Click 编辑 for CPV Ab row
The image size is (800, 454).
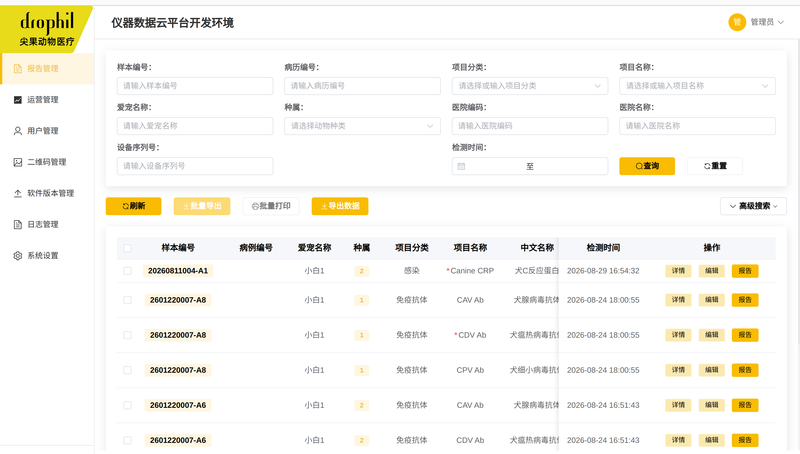[711, 370]
